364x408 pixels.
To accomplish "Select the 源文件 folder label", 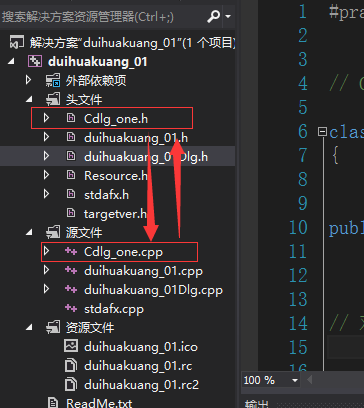I will [x=84, y=233].
